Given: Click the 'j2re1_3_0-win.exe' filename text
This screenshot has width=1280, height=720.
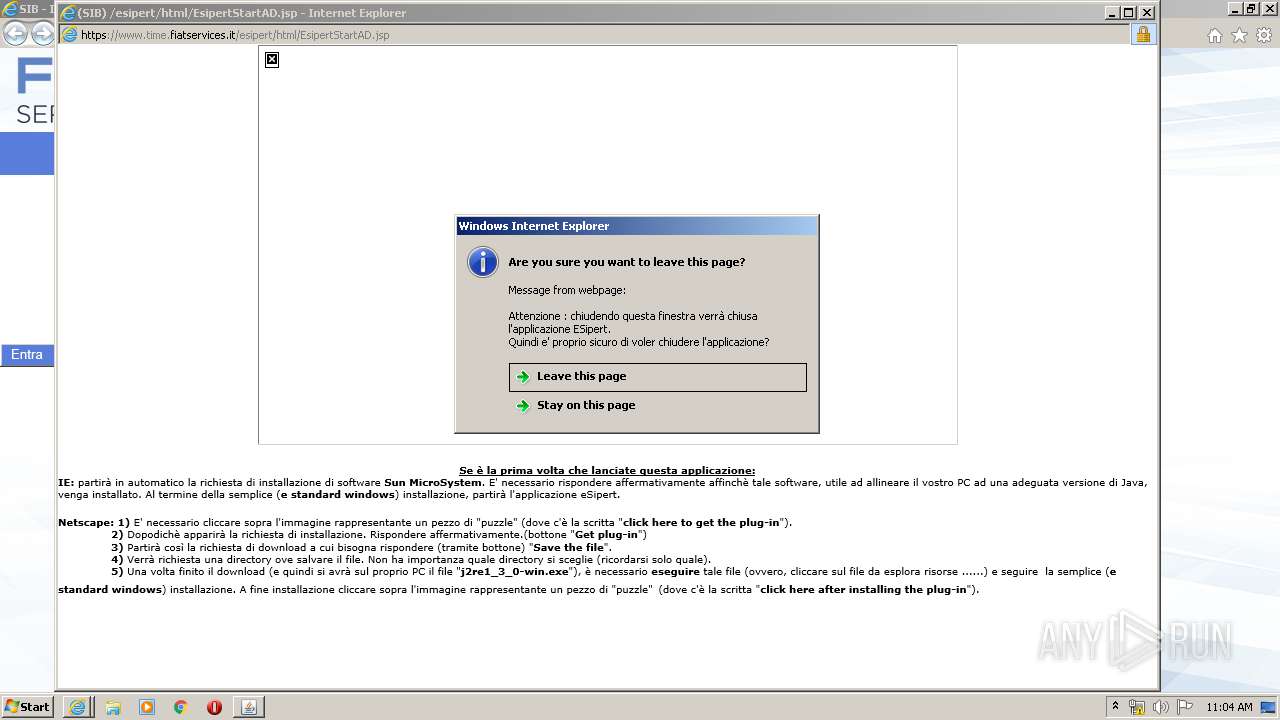Looking at the screenshot, I should (514, 572).
